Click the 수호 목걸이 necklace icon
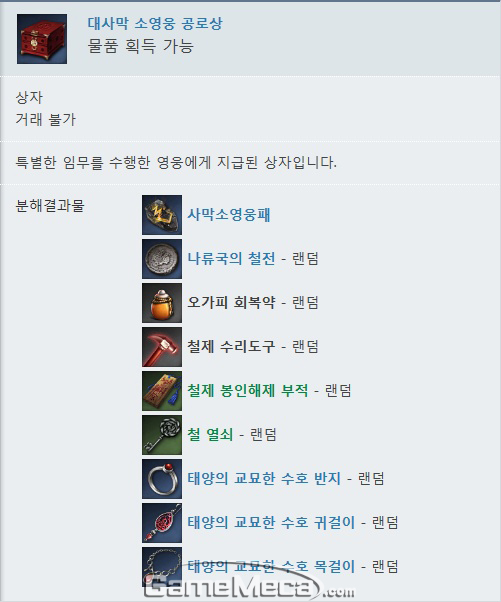This screenshot has width=501, height=602. pyautogui.click(x=162, y=567)
